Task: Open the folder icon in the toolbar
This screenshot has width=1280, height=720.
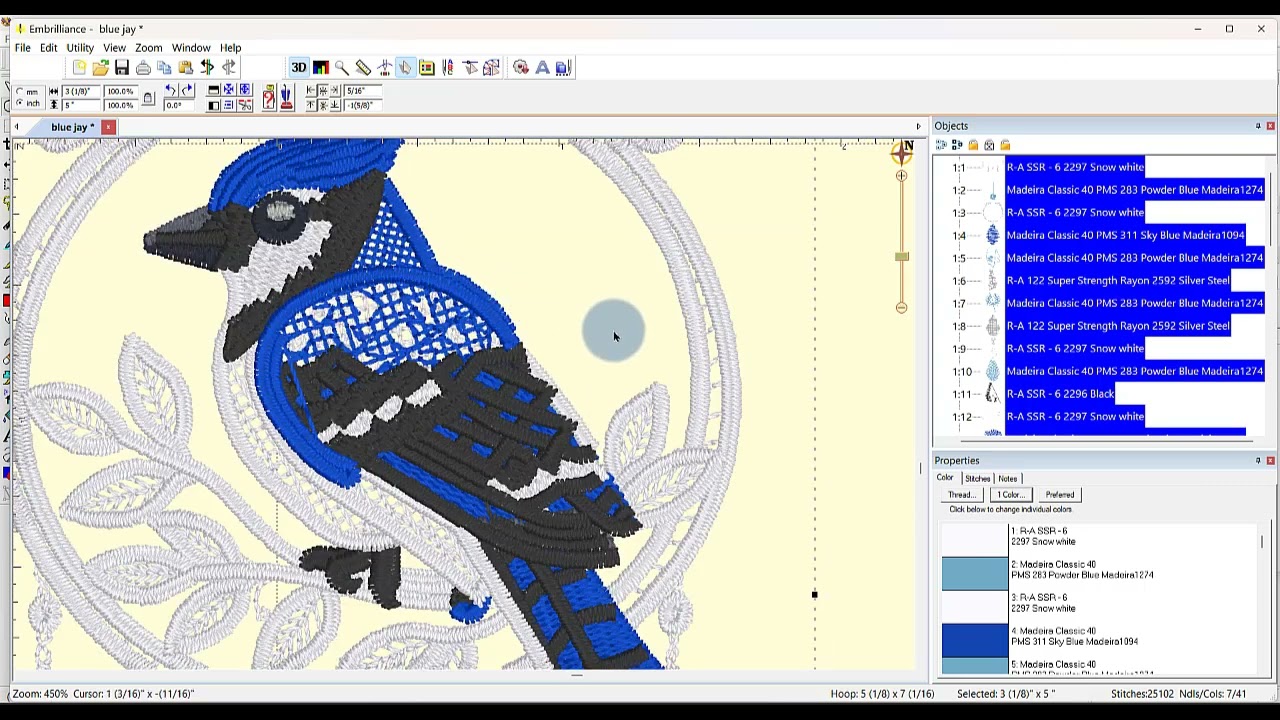Action: click(x=100, y=67)
